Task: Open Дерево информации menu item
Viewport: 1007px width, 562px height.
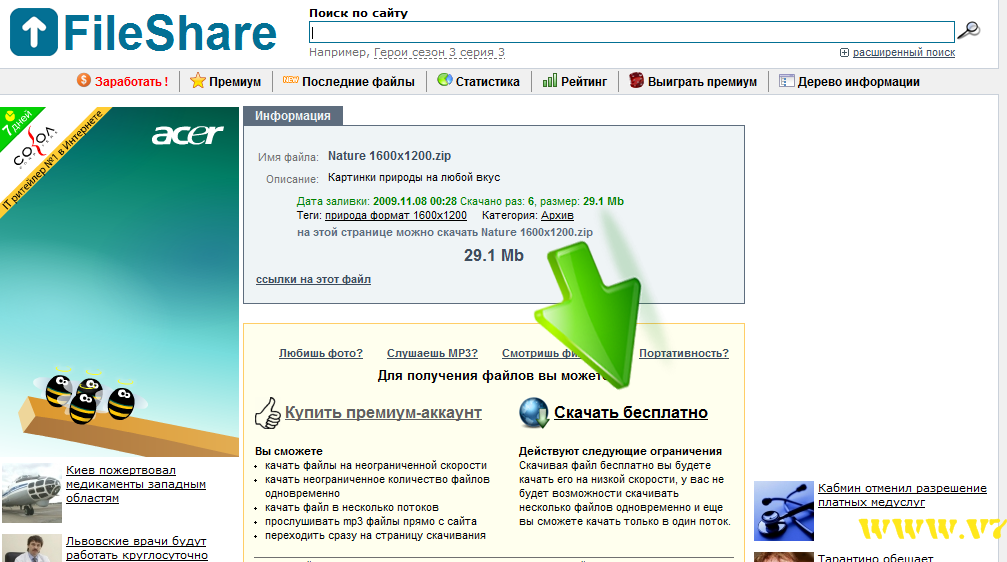Action: [x=858, y=82]
